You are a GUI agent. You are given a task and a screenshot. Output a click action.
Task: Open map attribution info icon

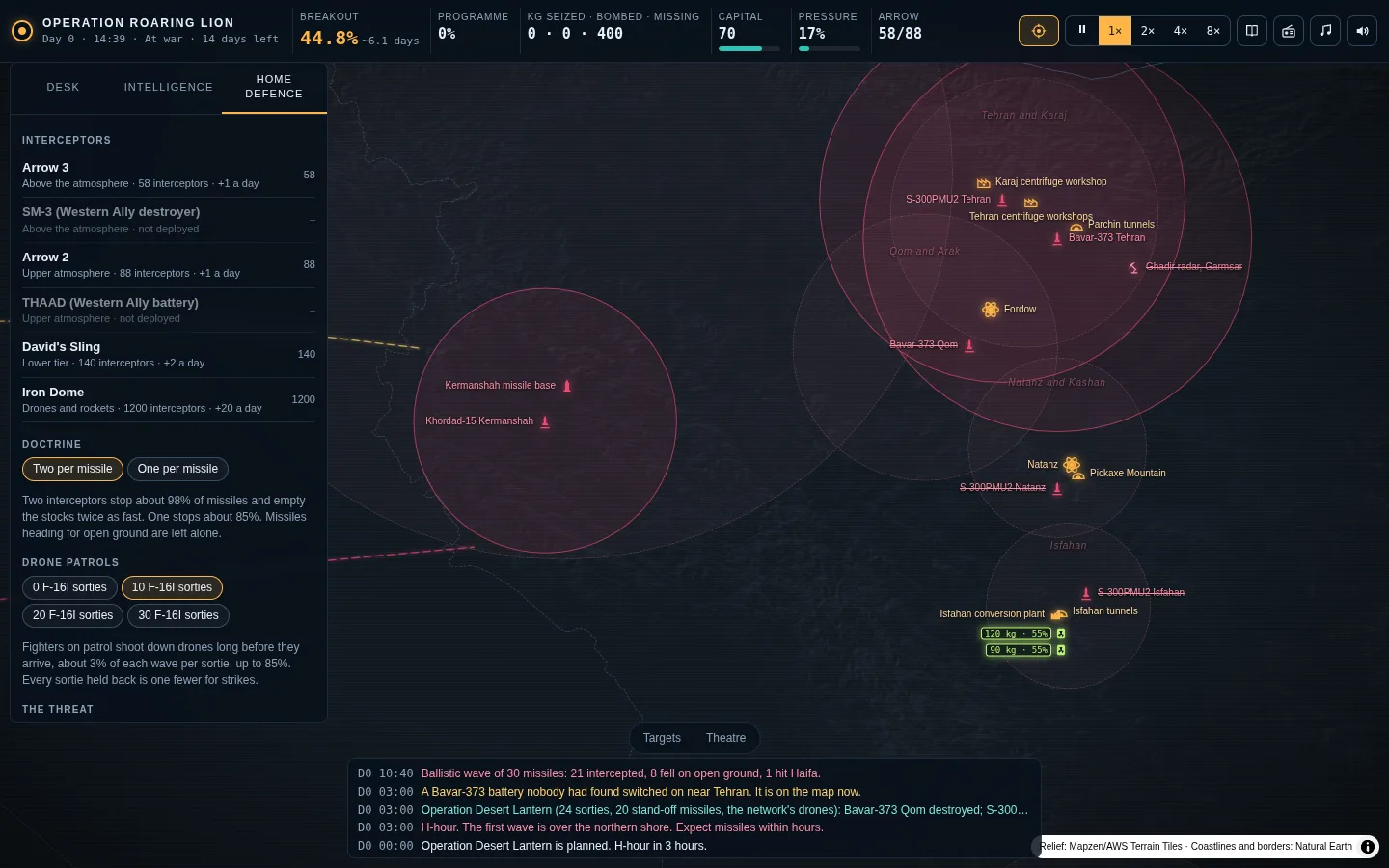[x=1368, y=847]
